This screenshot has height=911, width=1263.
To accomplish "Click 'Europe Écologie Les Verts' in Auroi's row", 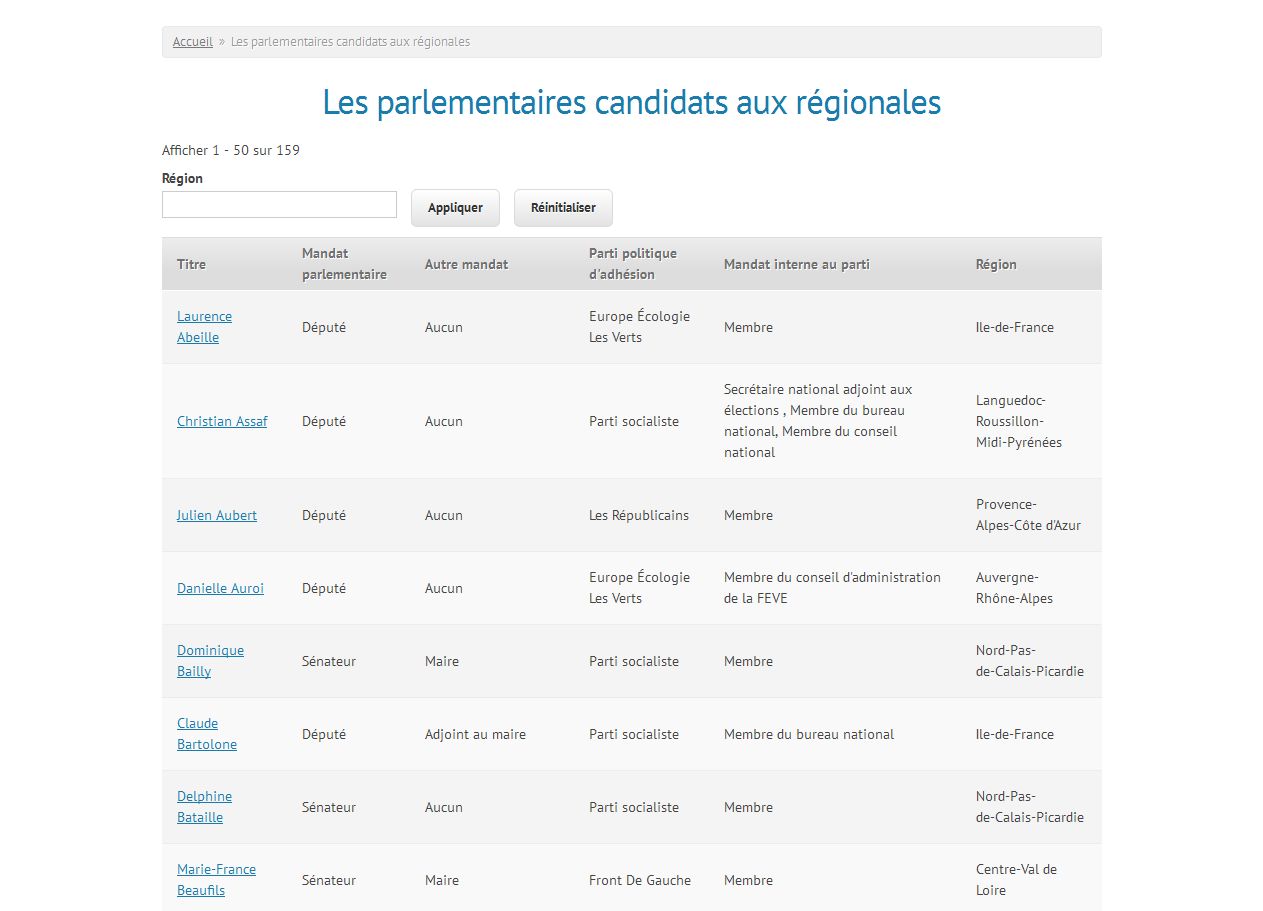I will pos(639,588).
